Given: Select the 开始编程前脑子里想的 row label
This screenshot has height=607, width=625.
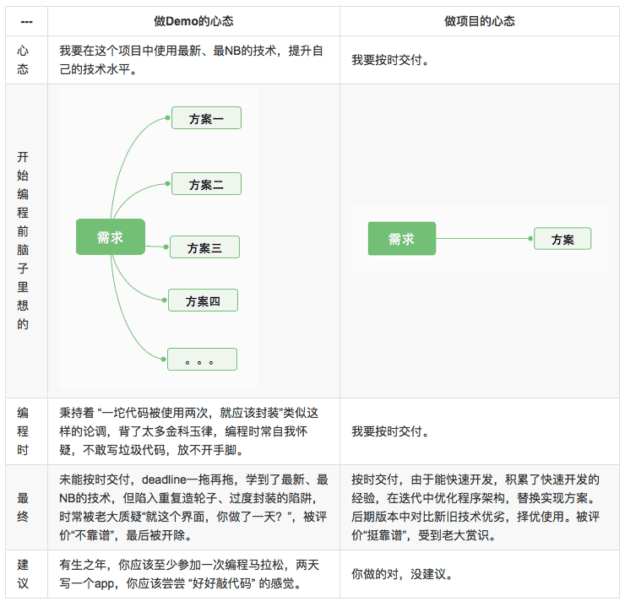Looking at the screenshot, I should [24, 240].
